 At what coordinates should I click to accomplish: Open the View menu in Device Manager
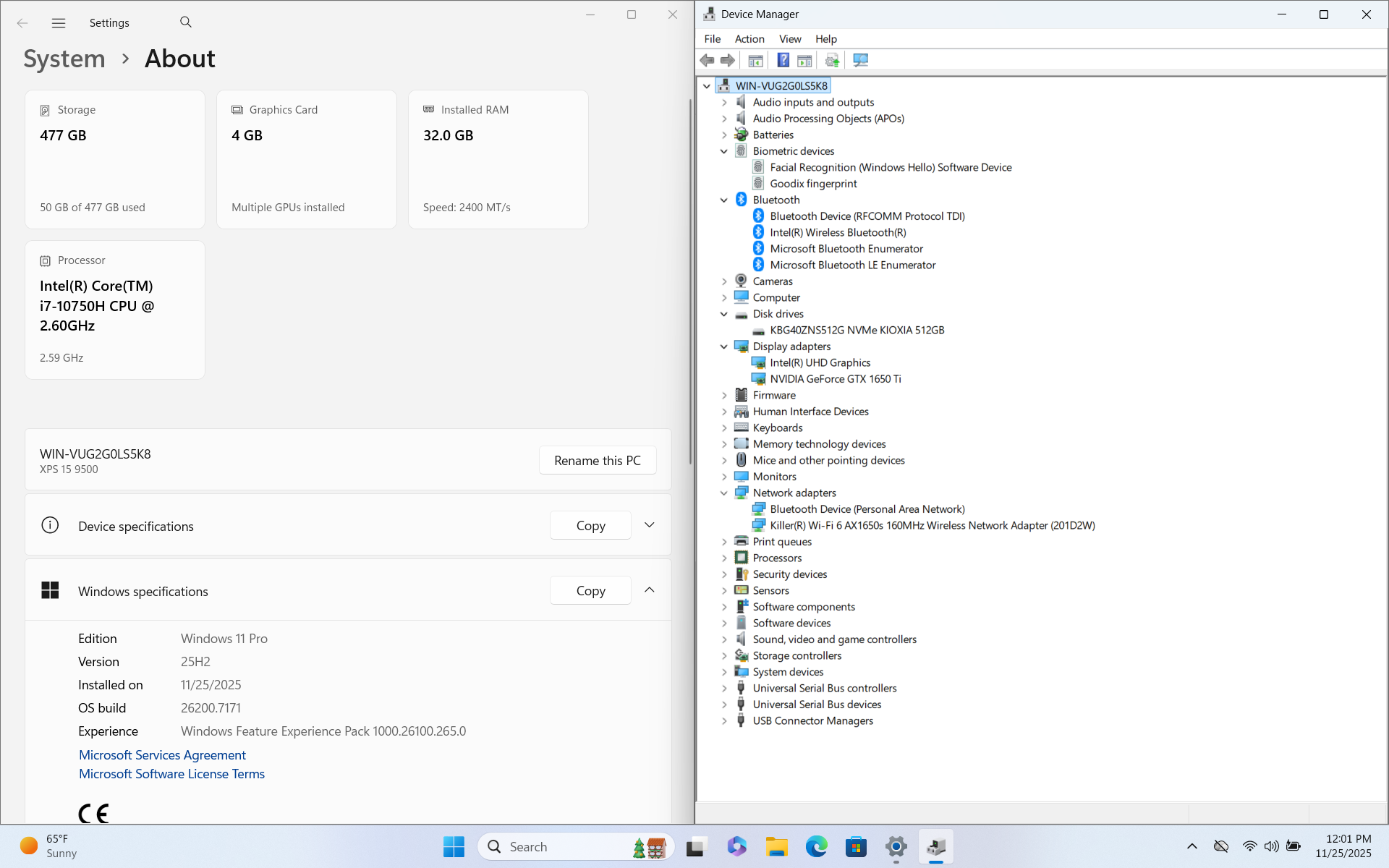[789, 39]
